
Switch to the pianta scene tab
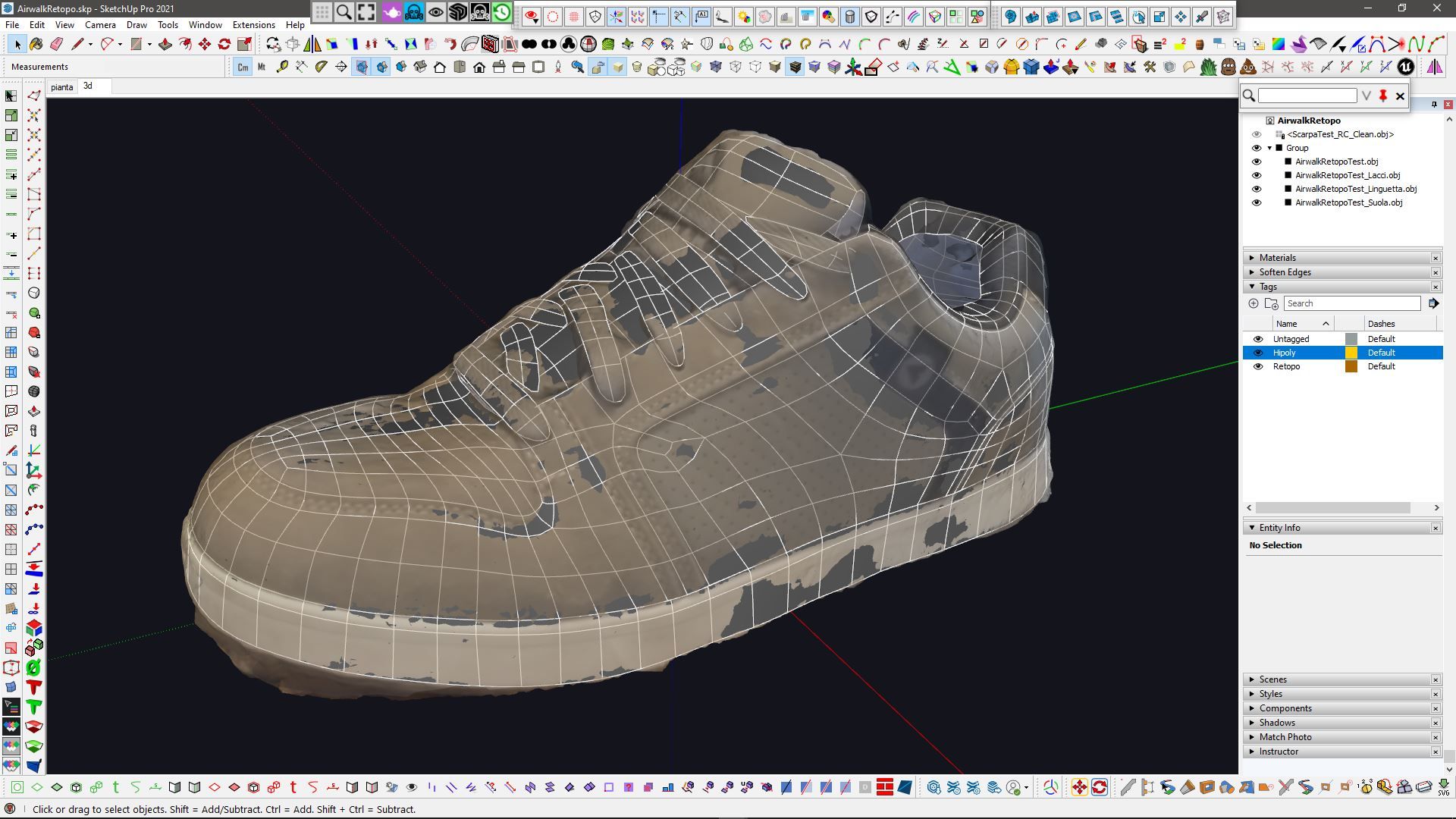[62, 87]
